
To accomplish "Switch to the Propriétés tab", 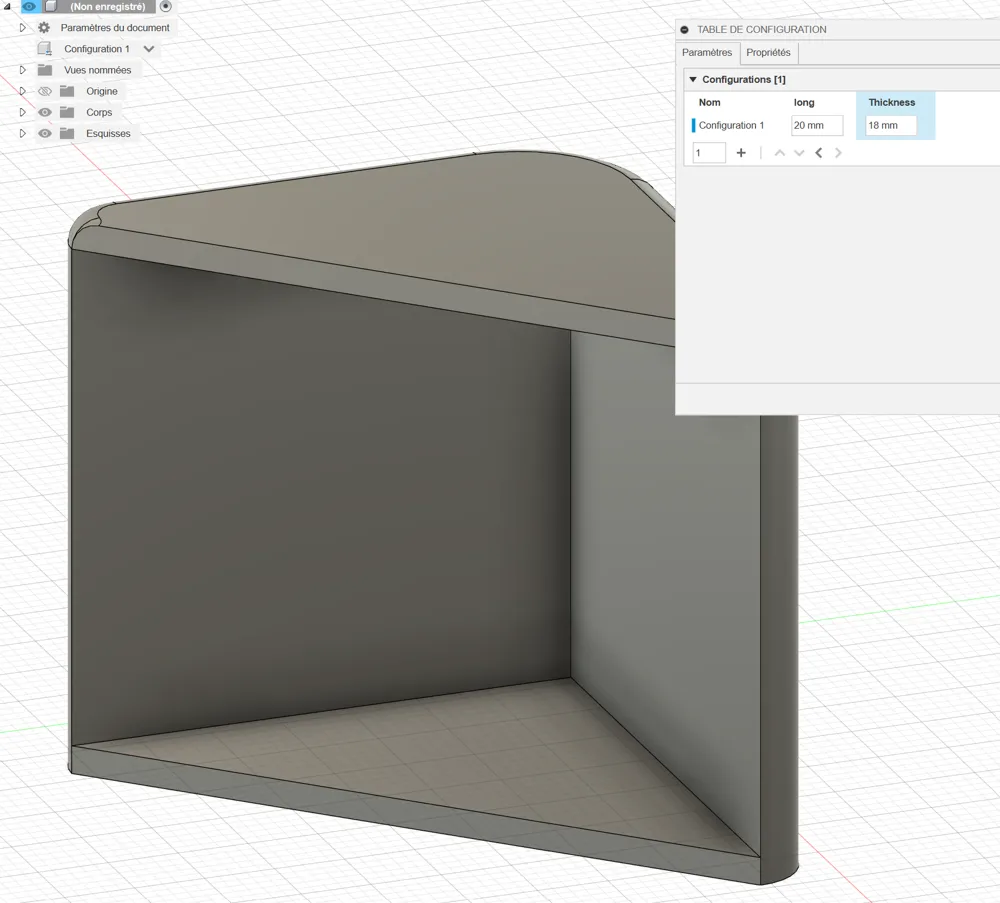I will 768,53.
